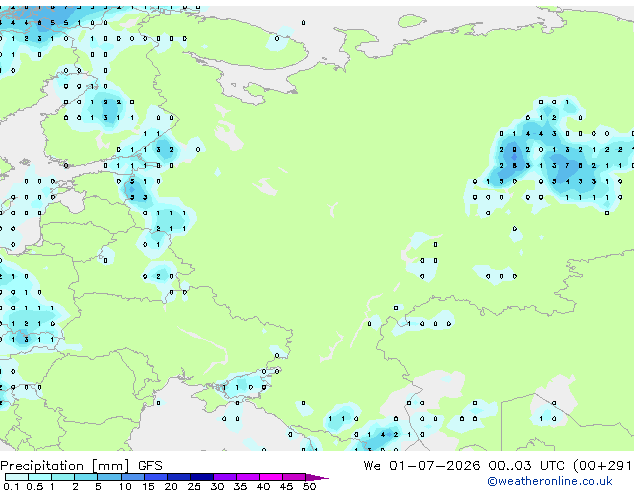Image resolution: width=634 pixels, height=490 pixels.
Task: Pick the 10–15 mm blue legend swatch
Action: pos(132,477)
